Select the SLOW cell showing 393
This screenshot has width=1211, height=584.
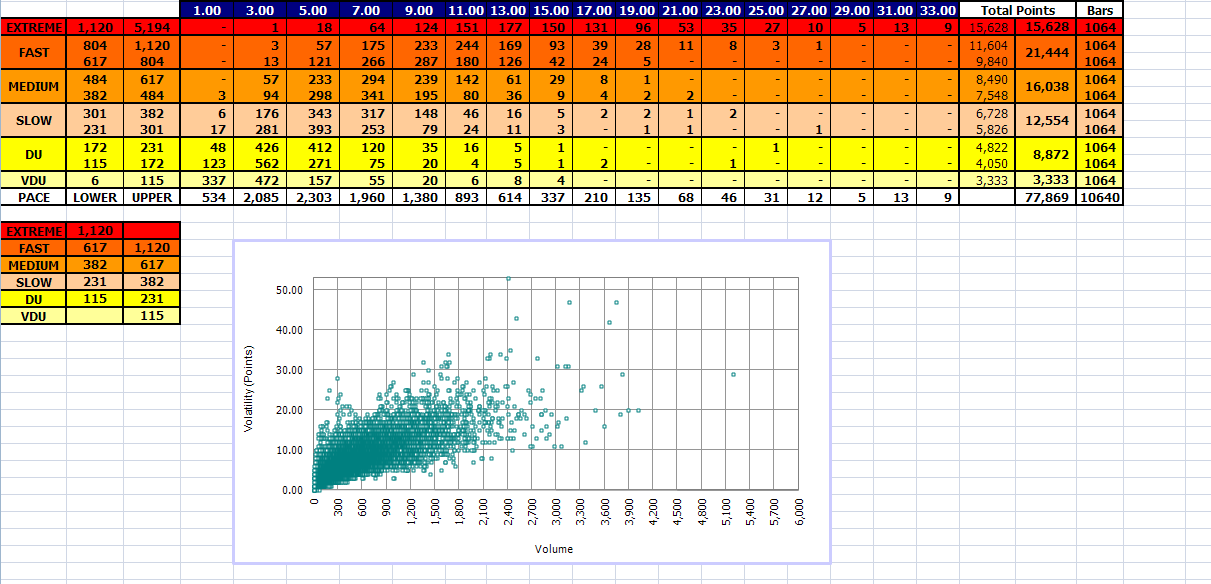point(311,129)
